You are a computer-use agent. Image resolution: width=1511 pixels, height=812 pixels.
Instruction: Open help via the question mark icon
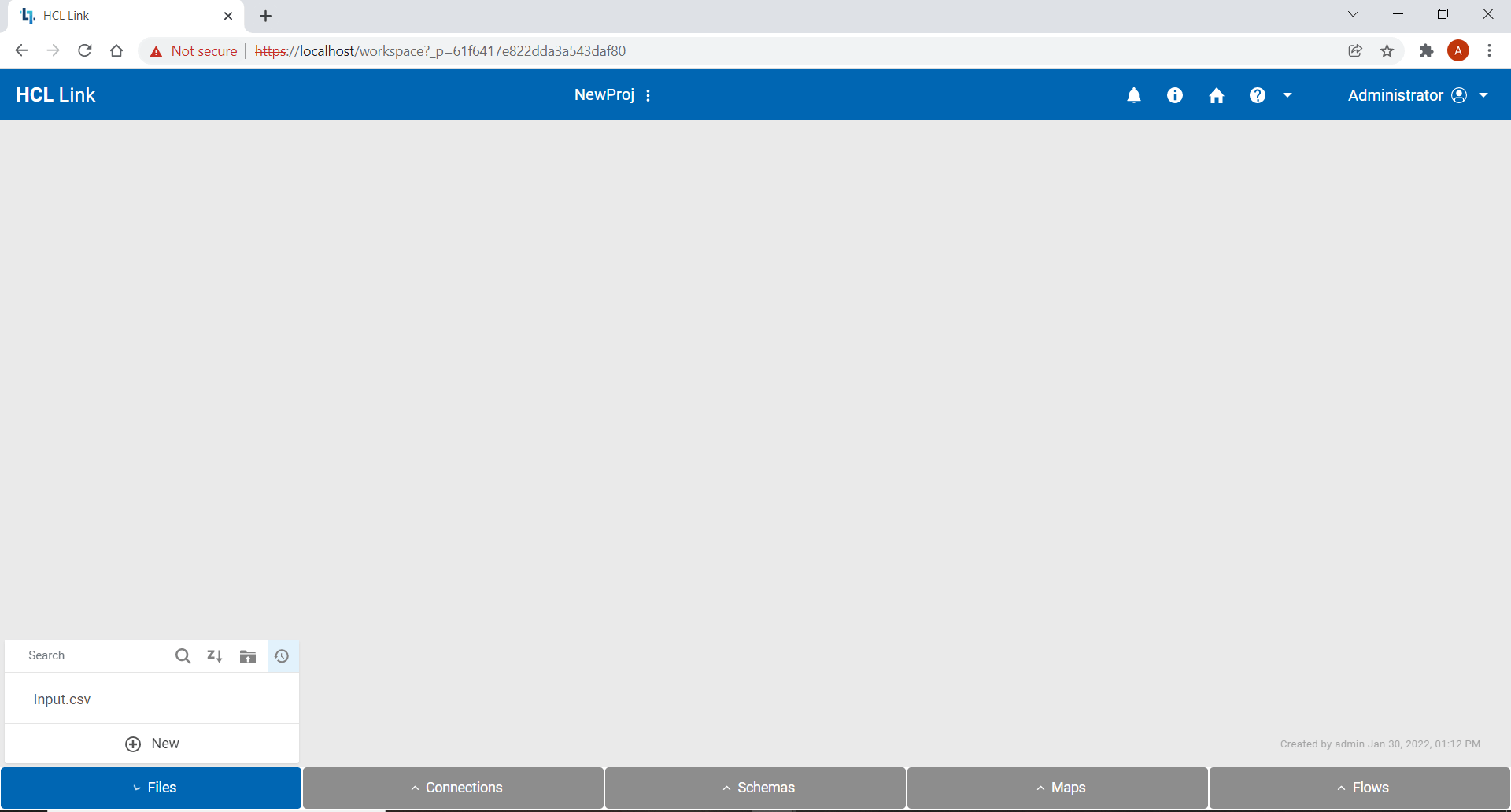pyautogui.click(x=1257, y=94)
